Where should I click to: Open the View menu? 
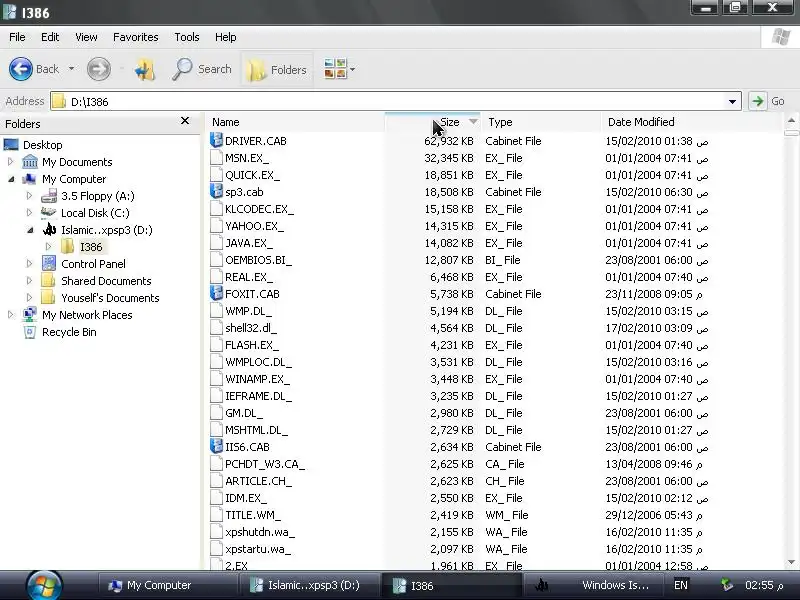click(86, 37)
